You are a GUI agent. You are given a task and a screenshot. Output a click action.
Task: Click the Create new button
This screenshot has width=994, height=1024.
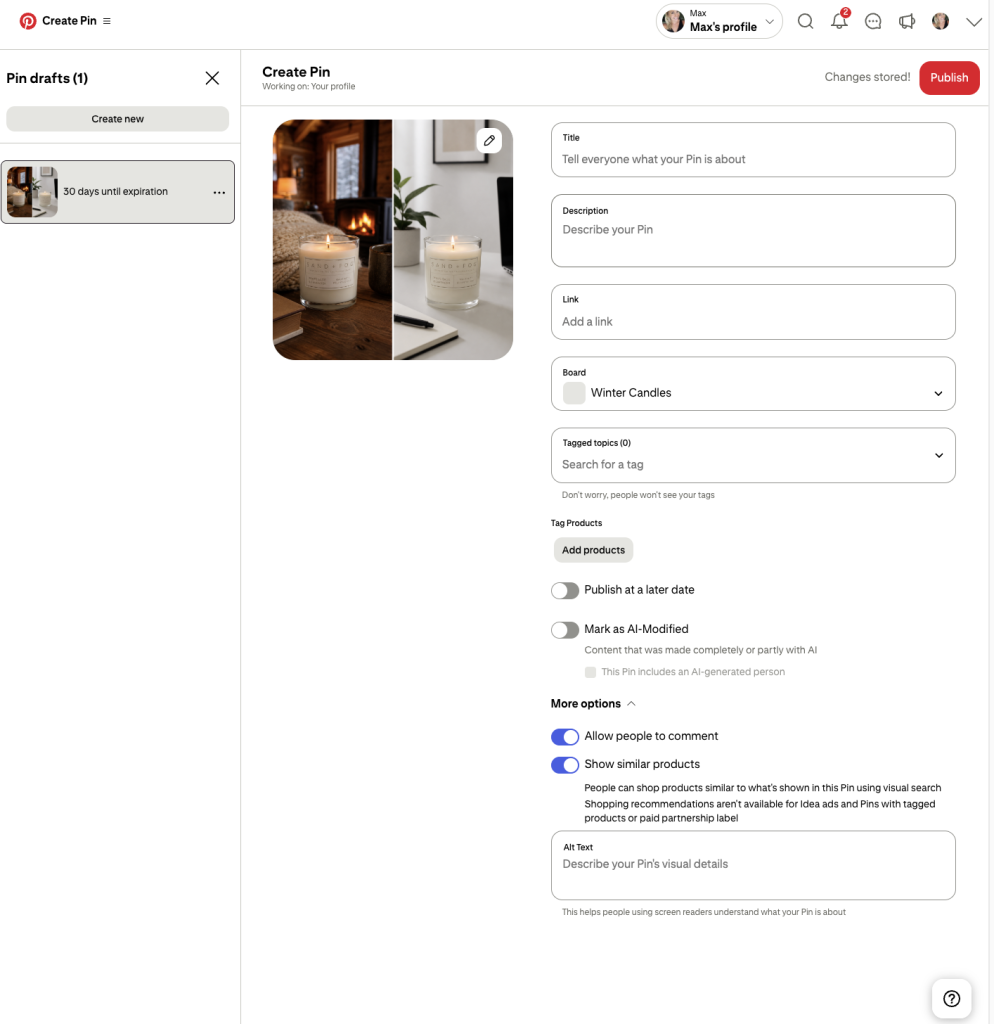pos(118,119)
